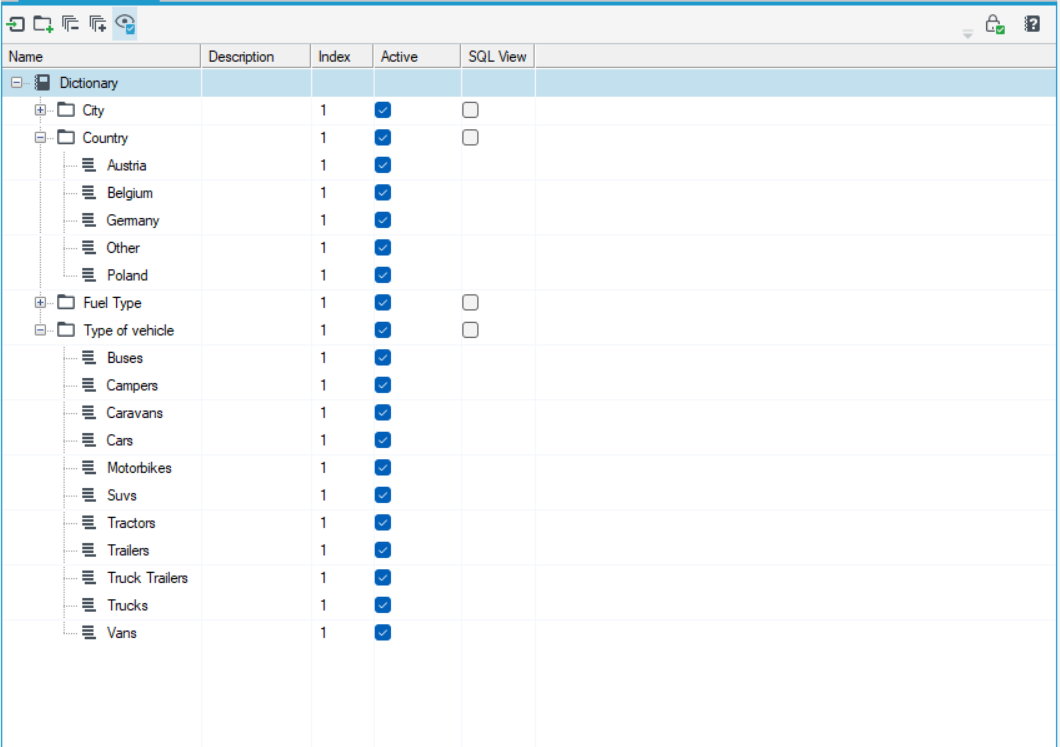Select the Belgium tree item
Viewport: 1060px width, 747px height.
[x=130, y=193]
